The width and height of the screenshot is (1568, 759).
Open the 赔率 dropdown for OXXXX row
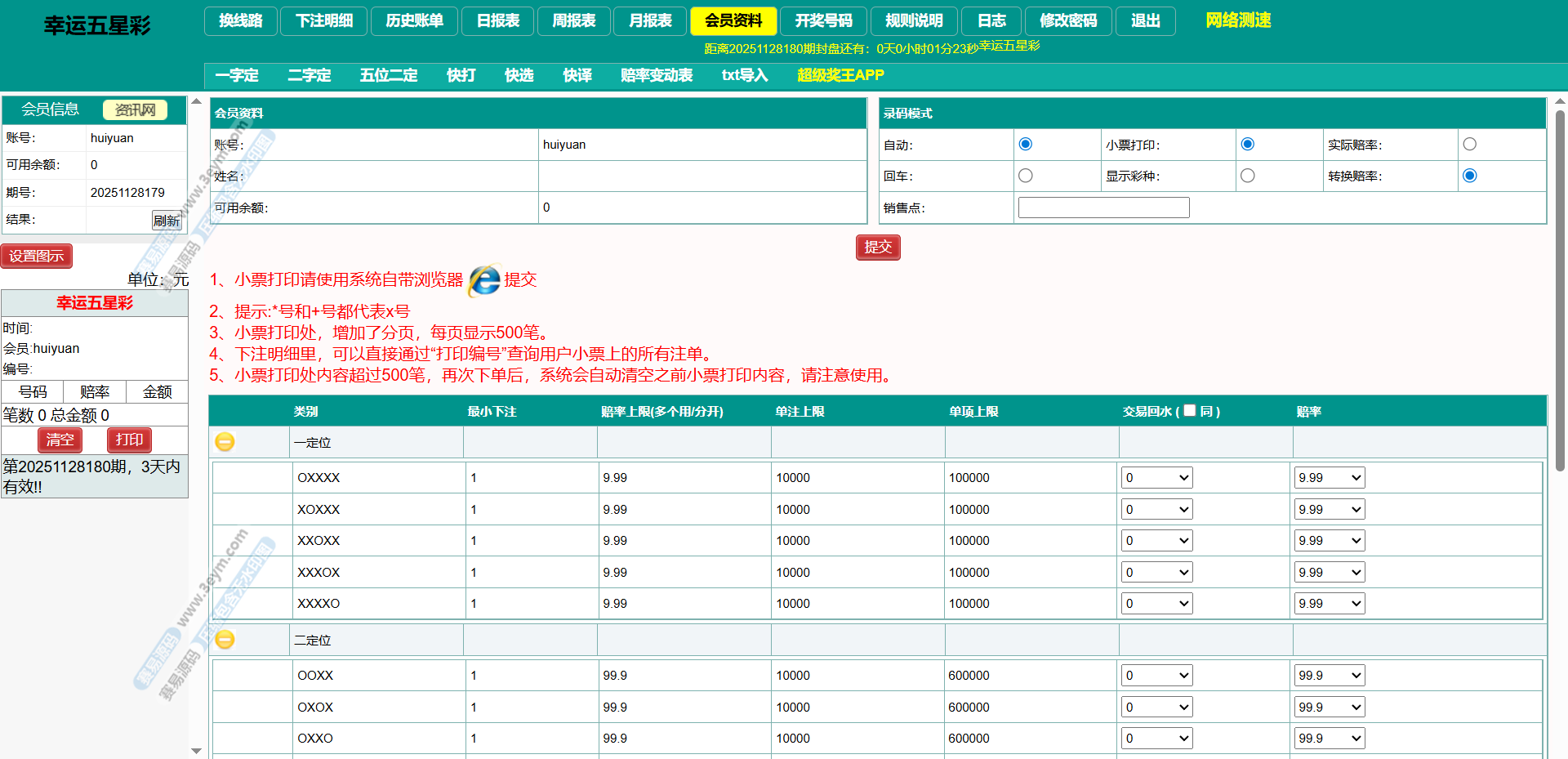(1330, 478)
